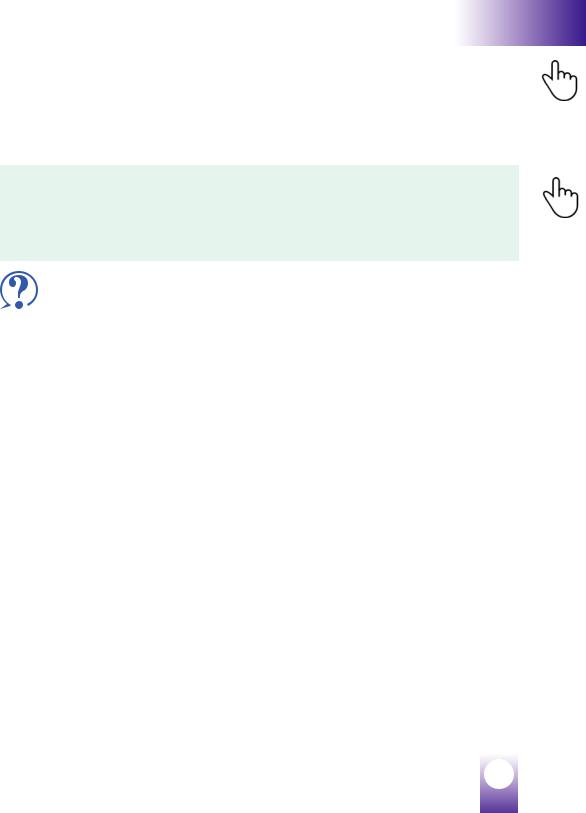The height and width of the screenshot is (813, 586).
Task: Open the blue question mark icon
Action: [x=19, y=290]
